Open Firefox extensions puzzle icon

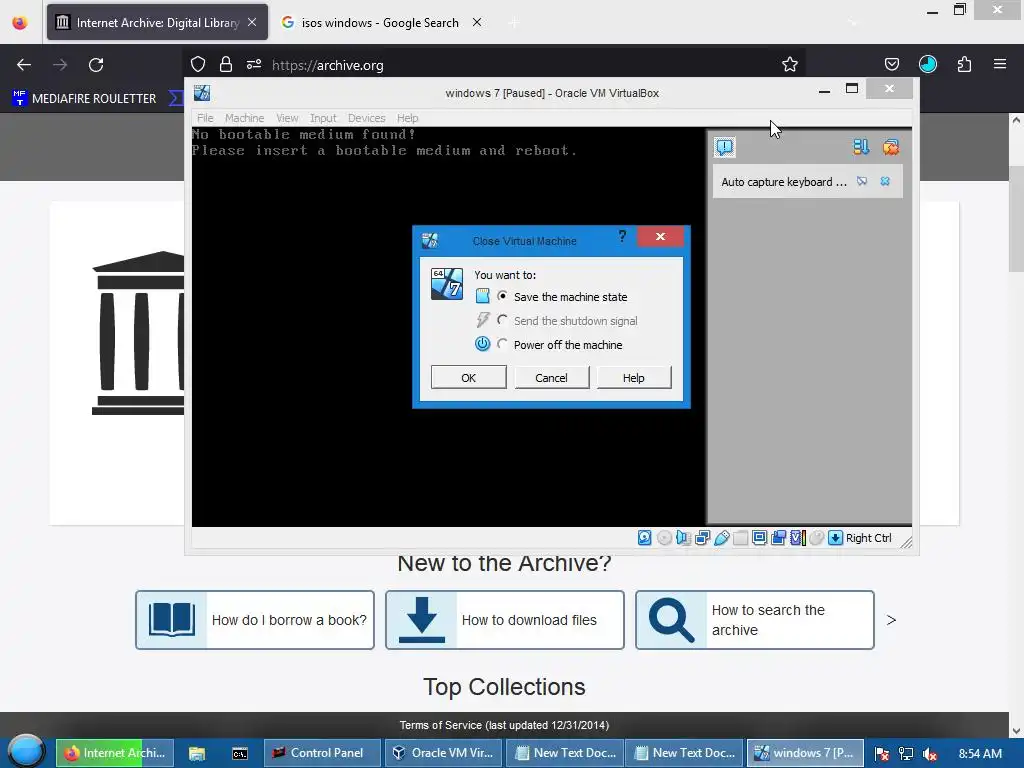point(964,64)
